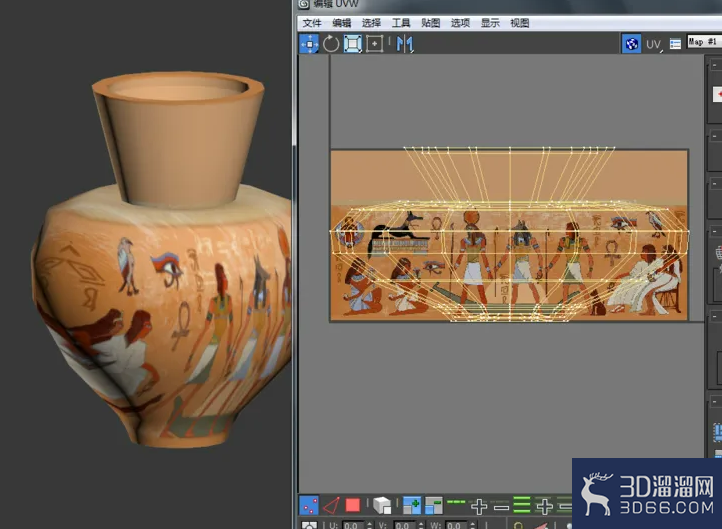Click Grow UV selection icon

[x=411, y=505]
